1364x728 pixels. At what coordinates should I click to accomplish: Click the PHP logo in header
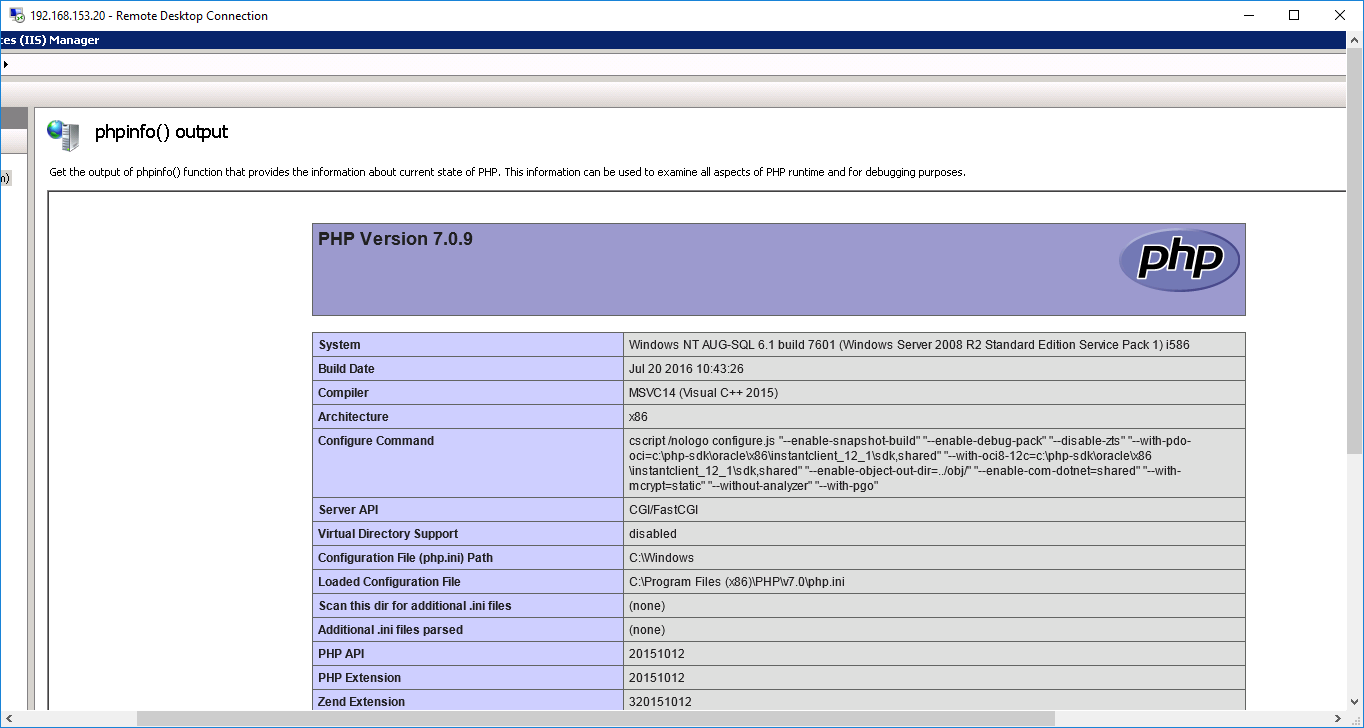click(1179, 260)
